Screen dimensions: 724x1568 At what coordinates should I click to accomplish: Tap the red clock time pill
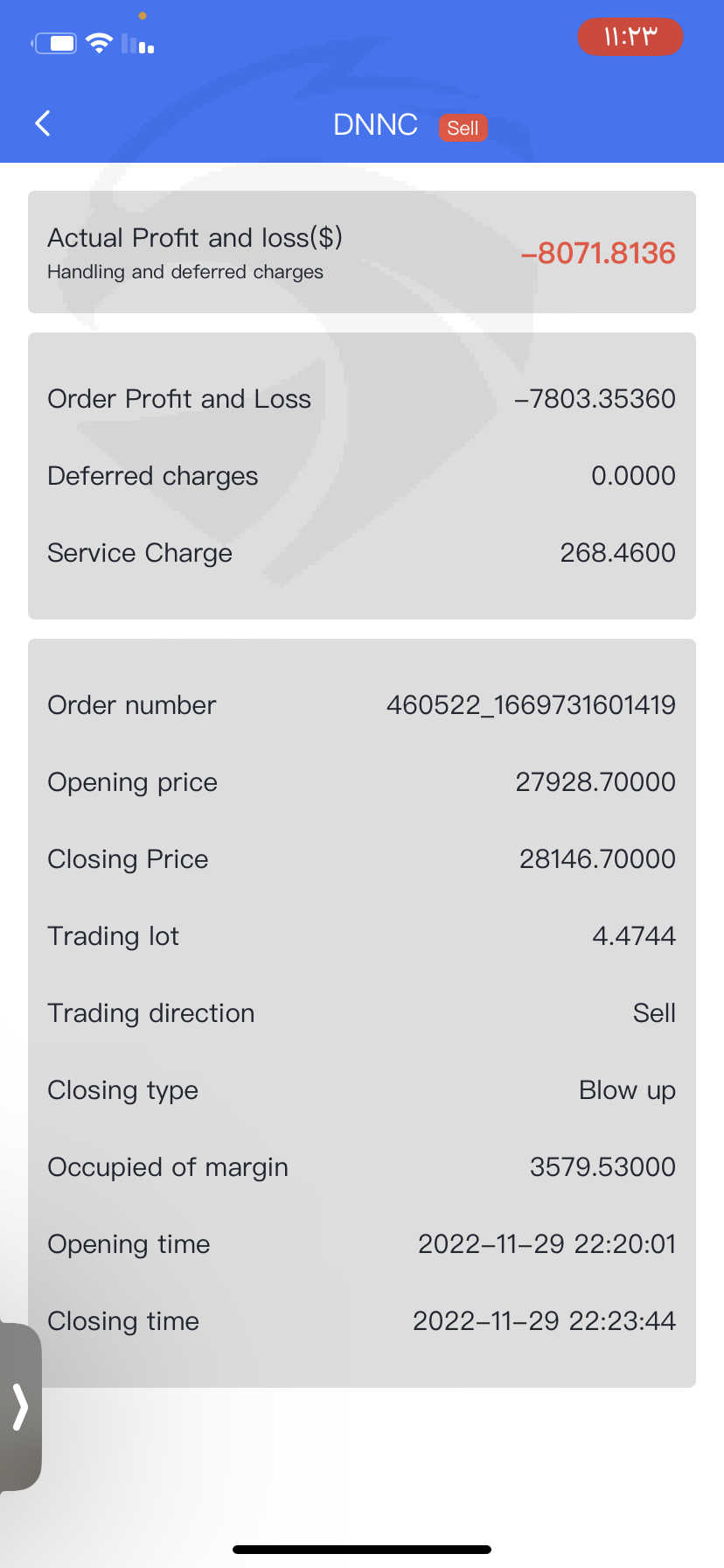(630, 37)
